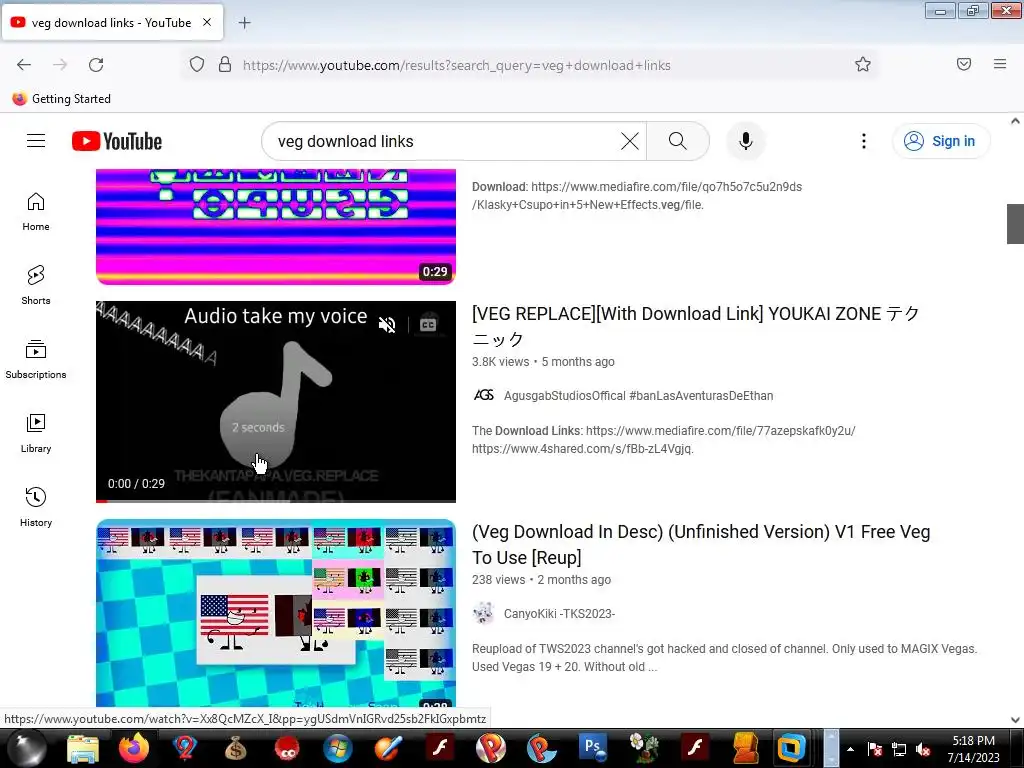Open the flags checkerboard video thumbnail
1024x768 pixels.
click(276, 613)
